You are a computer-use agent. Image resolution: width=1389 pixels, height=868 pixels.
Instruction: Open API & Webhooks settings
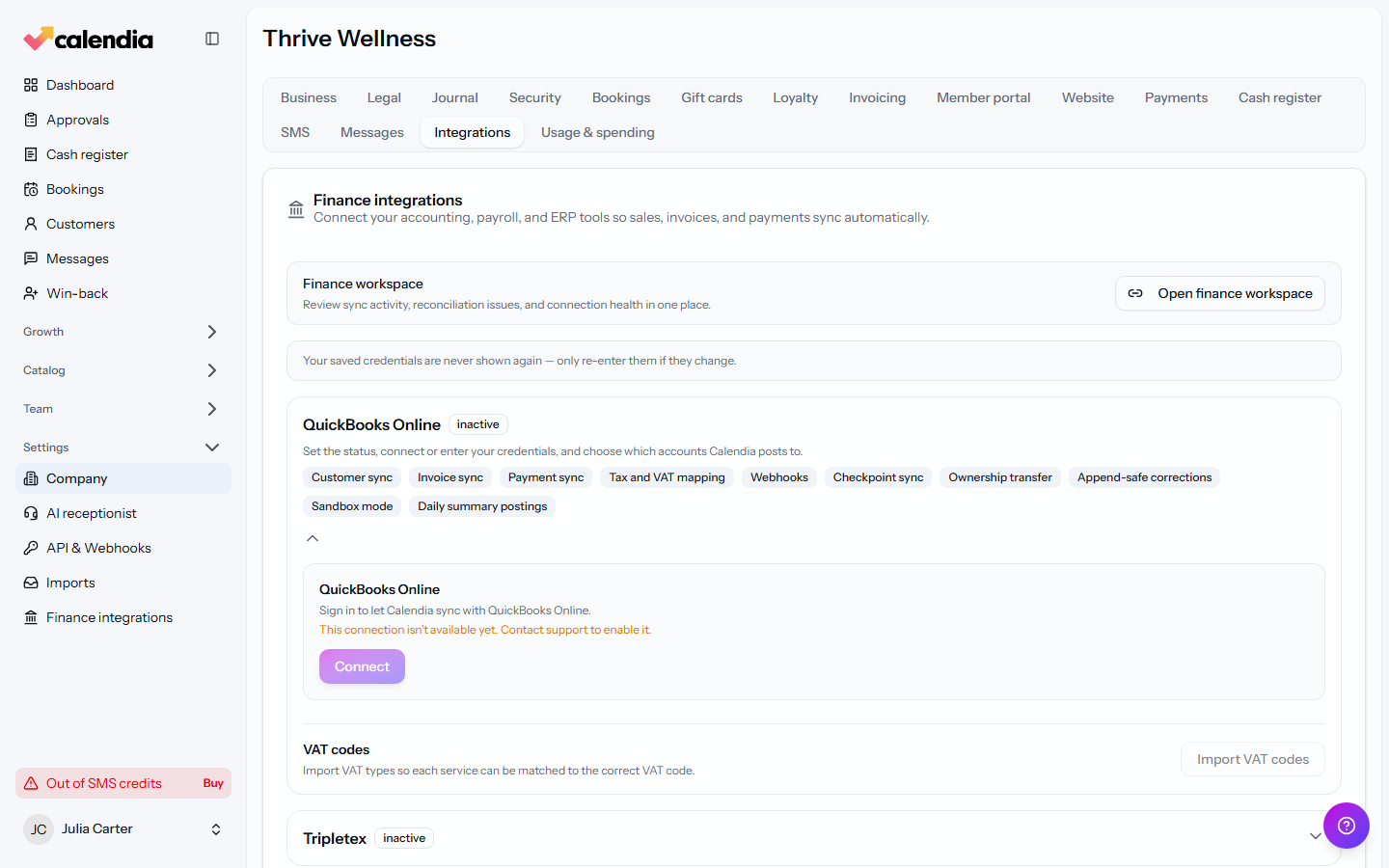(x=123, y=548)
